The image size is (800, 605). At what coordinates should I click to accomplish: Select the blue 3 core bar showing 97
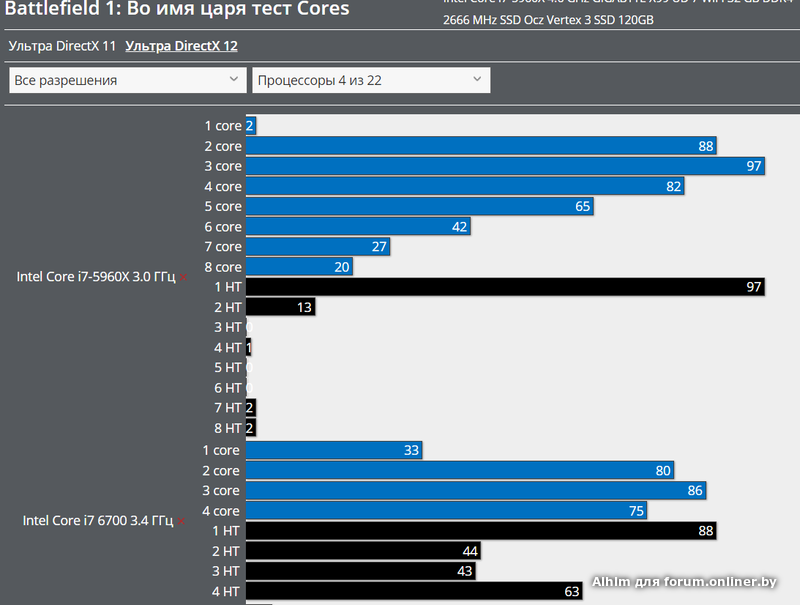(505, 166)
